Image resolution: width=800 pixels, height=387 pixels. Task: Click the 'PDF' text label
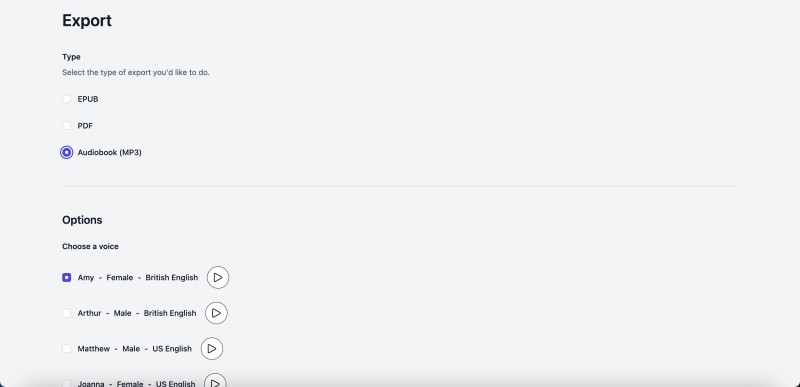(85, 125)
